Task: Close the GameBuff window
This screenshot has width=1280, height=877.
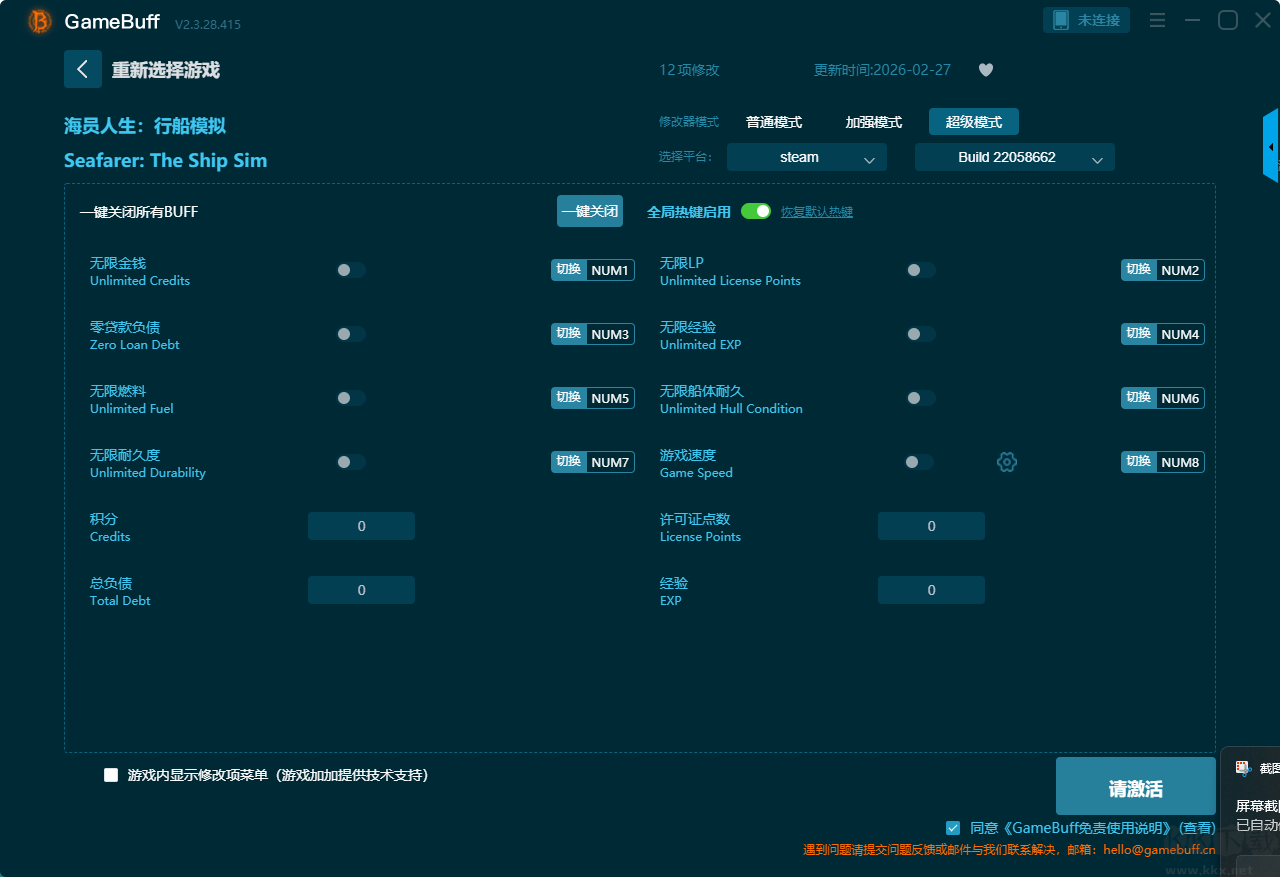Action: tap(1263, 20)
